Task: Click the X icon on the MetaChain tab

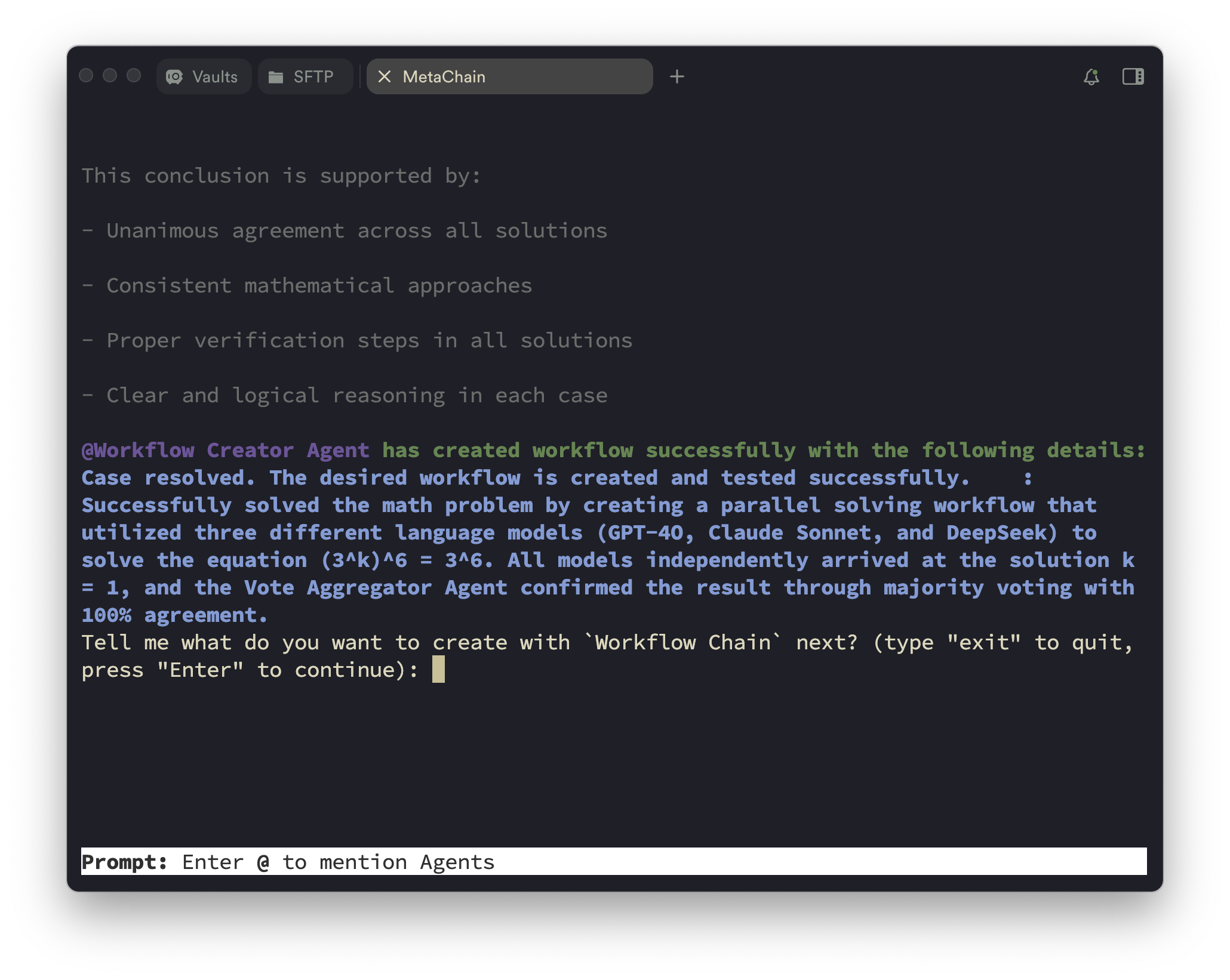Action: click(x=385, y=76)
